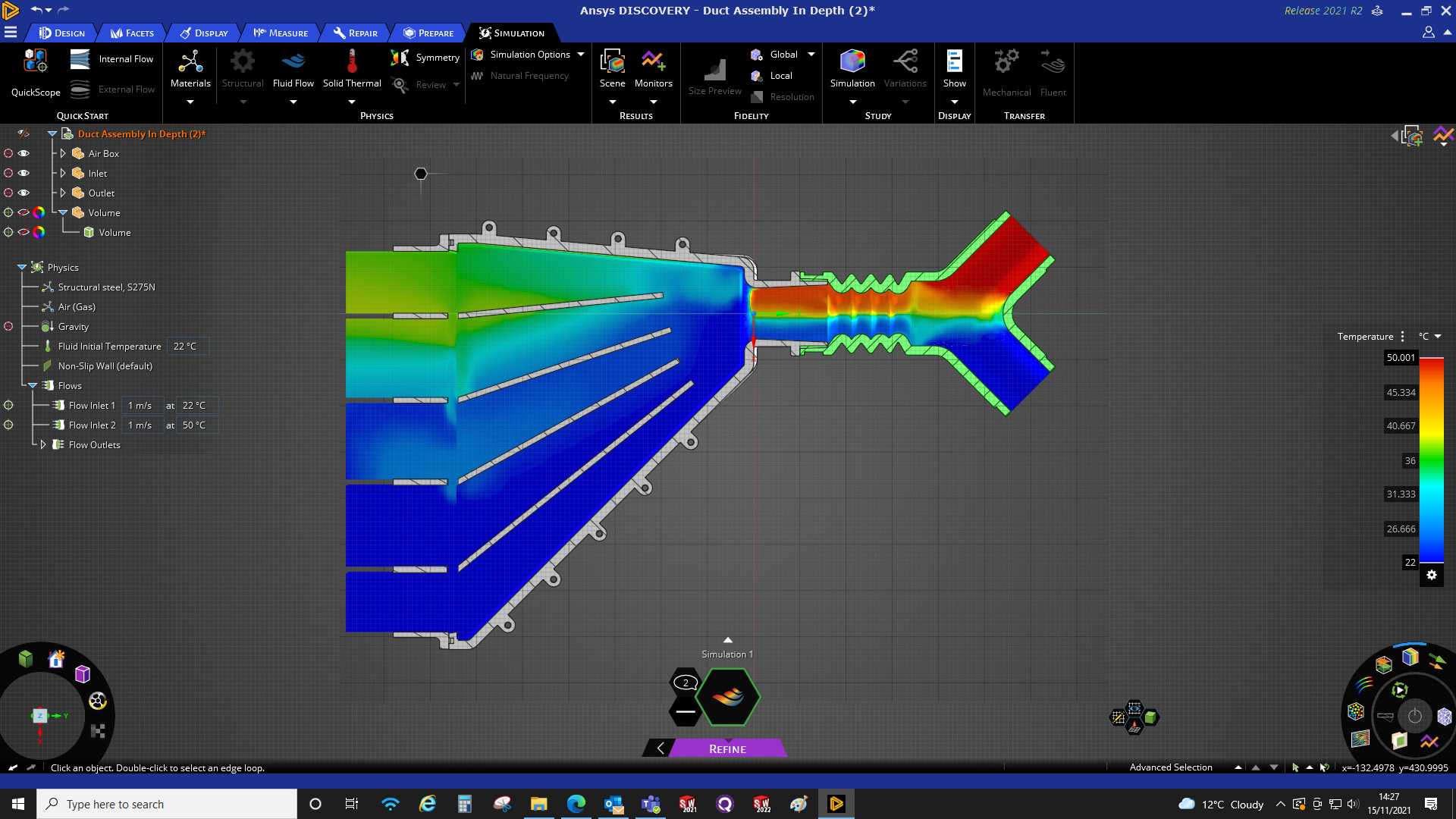The image size is (1456, 819).
Task: Collapse the Flows node
Action: pyautogui.click(x=33, y=385)
